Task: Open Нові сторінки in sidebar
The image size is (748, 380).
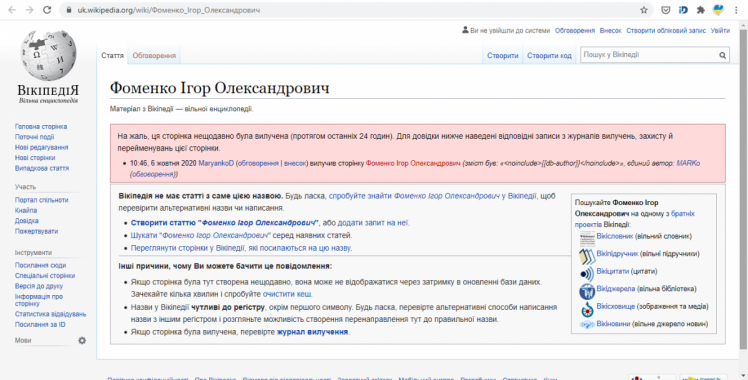Action: pyautogui.click(x=35, y=158)
